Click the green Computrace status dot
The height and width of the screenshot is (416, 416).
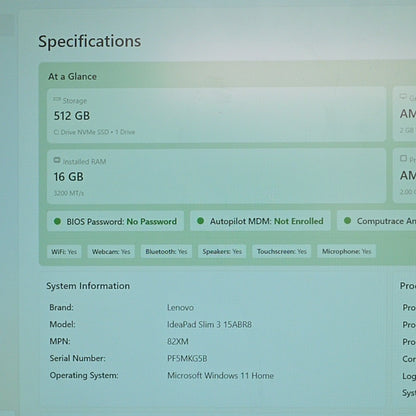(x=347, y=221)
